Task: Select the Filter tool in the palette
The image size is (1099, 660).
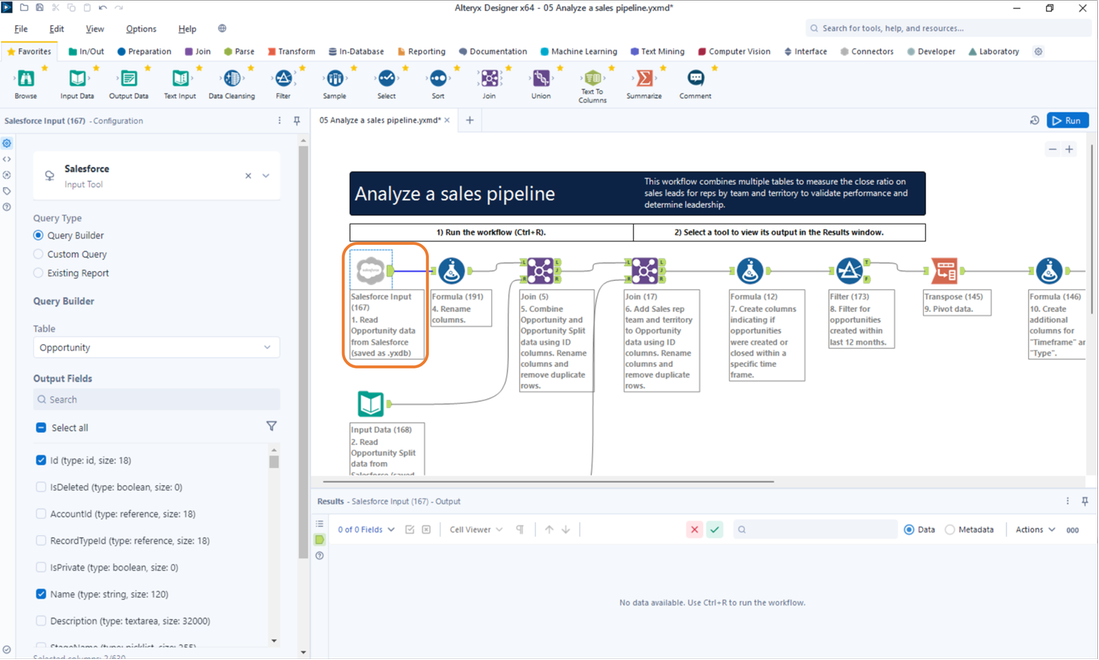Action: coord(283,78)
